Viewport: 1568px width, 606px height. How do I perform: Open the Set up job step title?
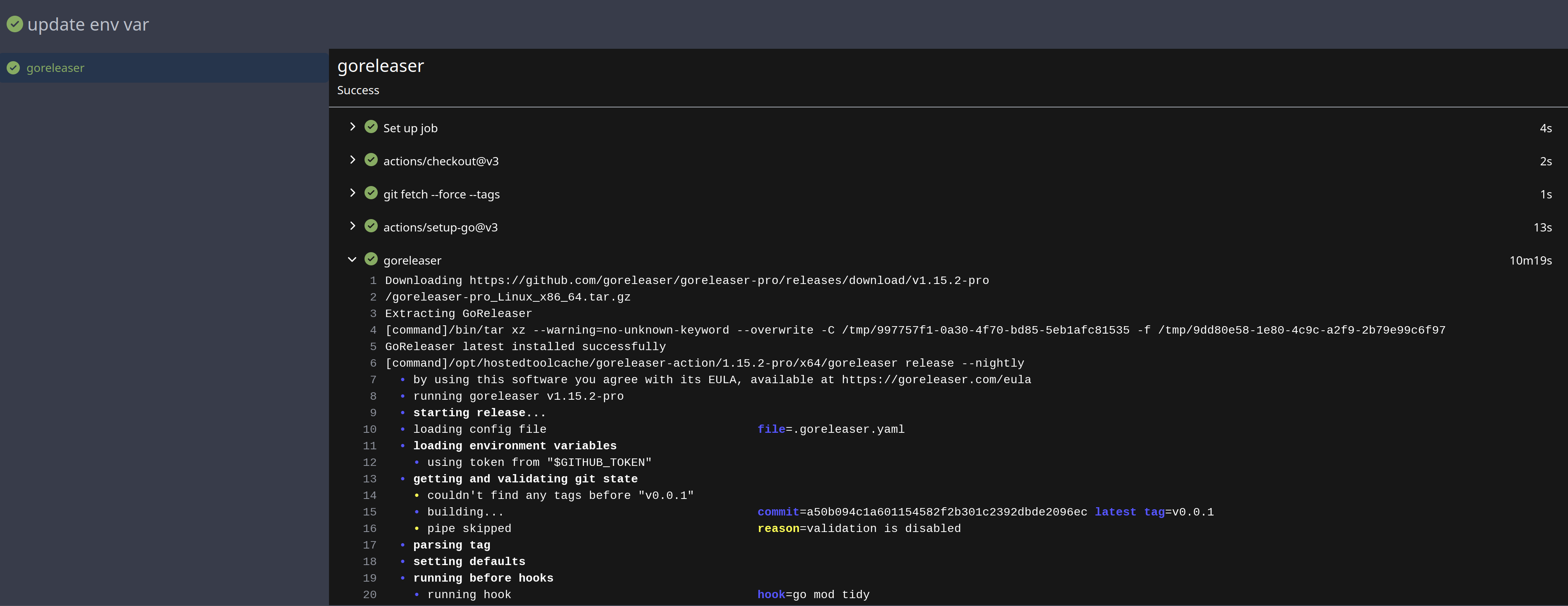(410, 129)
